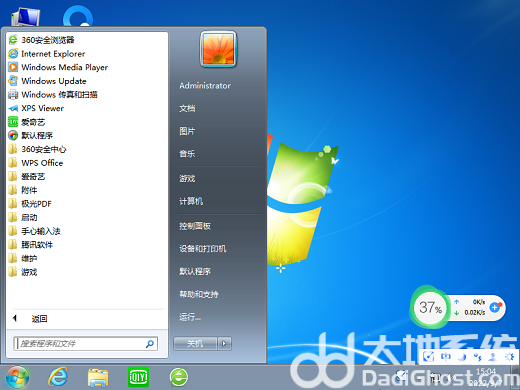
Task: Open 计算机 from the right pane
Action: (191, 201)
